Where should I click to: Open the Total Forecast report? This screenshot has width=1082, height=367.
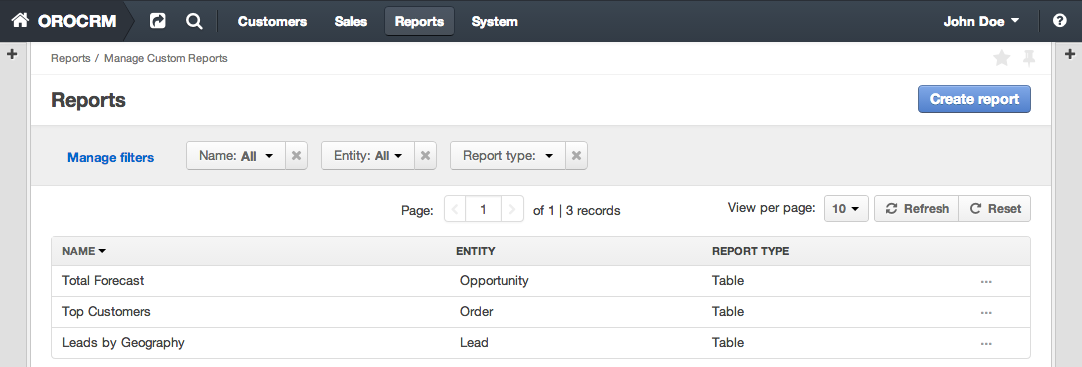point(103,281)
